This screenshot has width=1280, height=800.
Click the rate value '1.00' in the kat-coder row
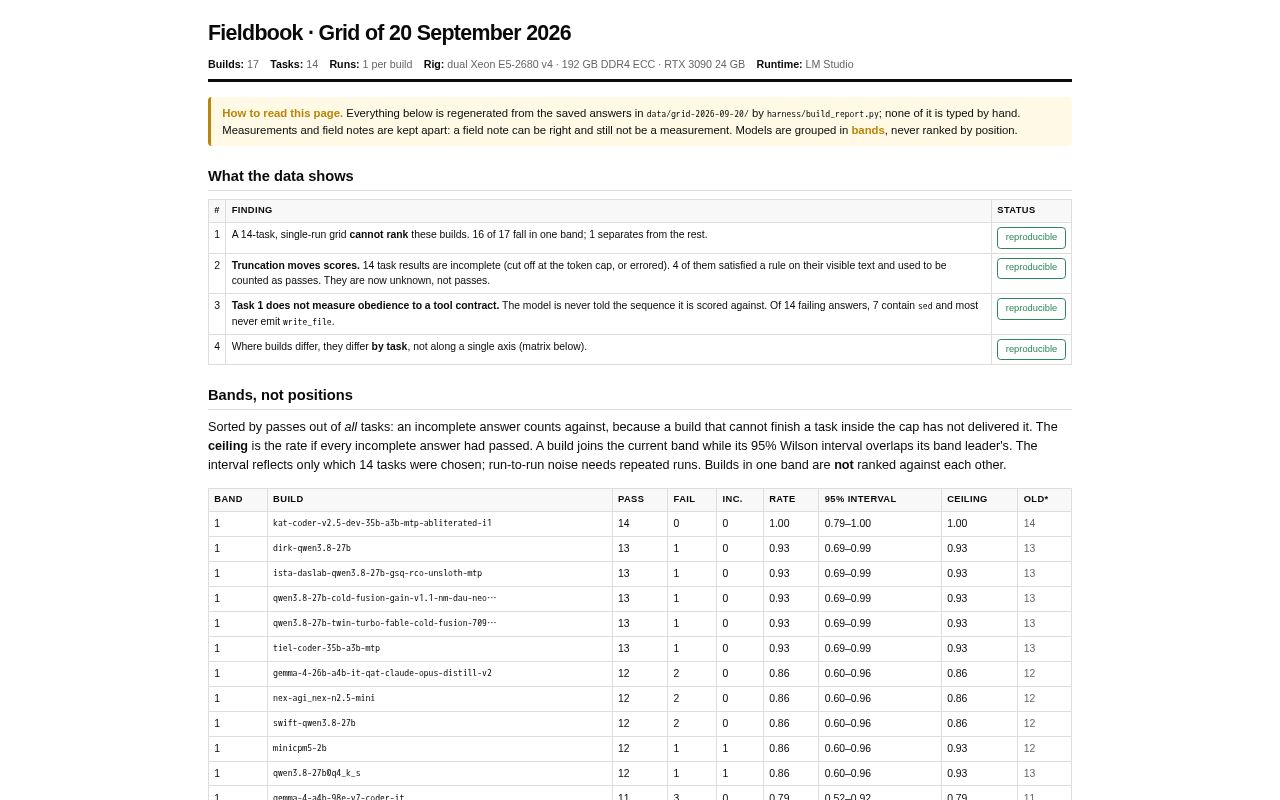(x=779, y=524)
